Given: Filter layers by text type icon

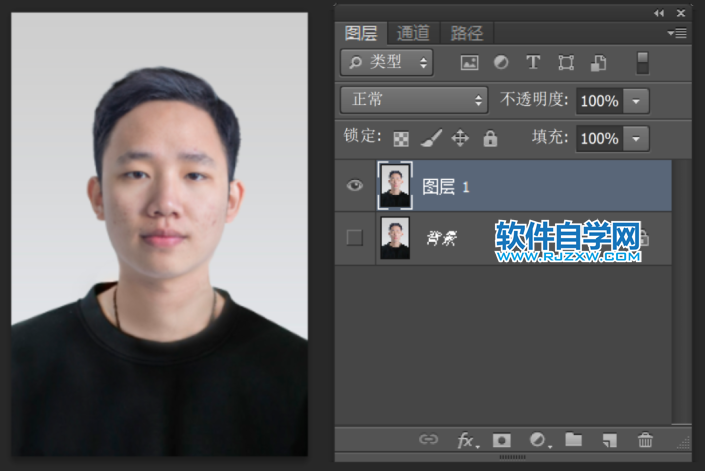Looking at the screenshot, I should pos(533,62).
